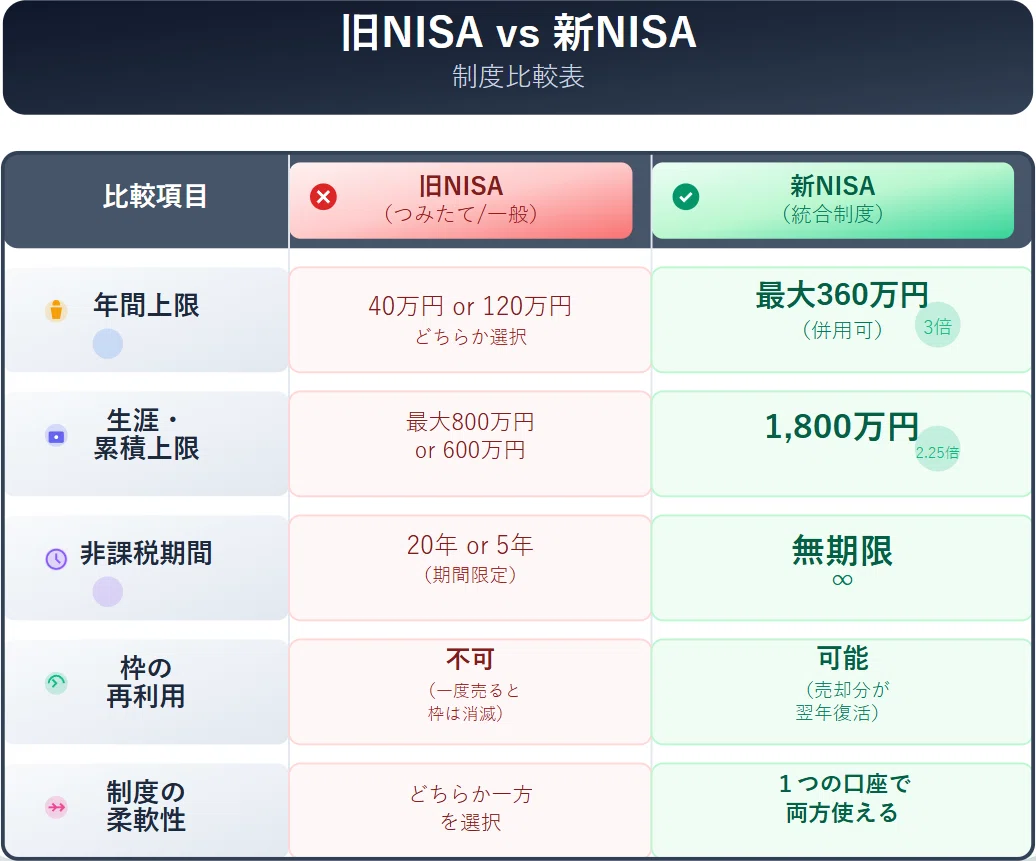This screenshot has width=1036, height=861.
Task: Click the orange icon next to 年間上限
Action: coord(56,309)
